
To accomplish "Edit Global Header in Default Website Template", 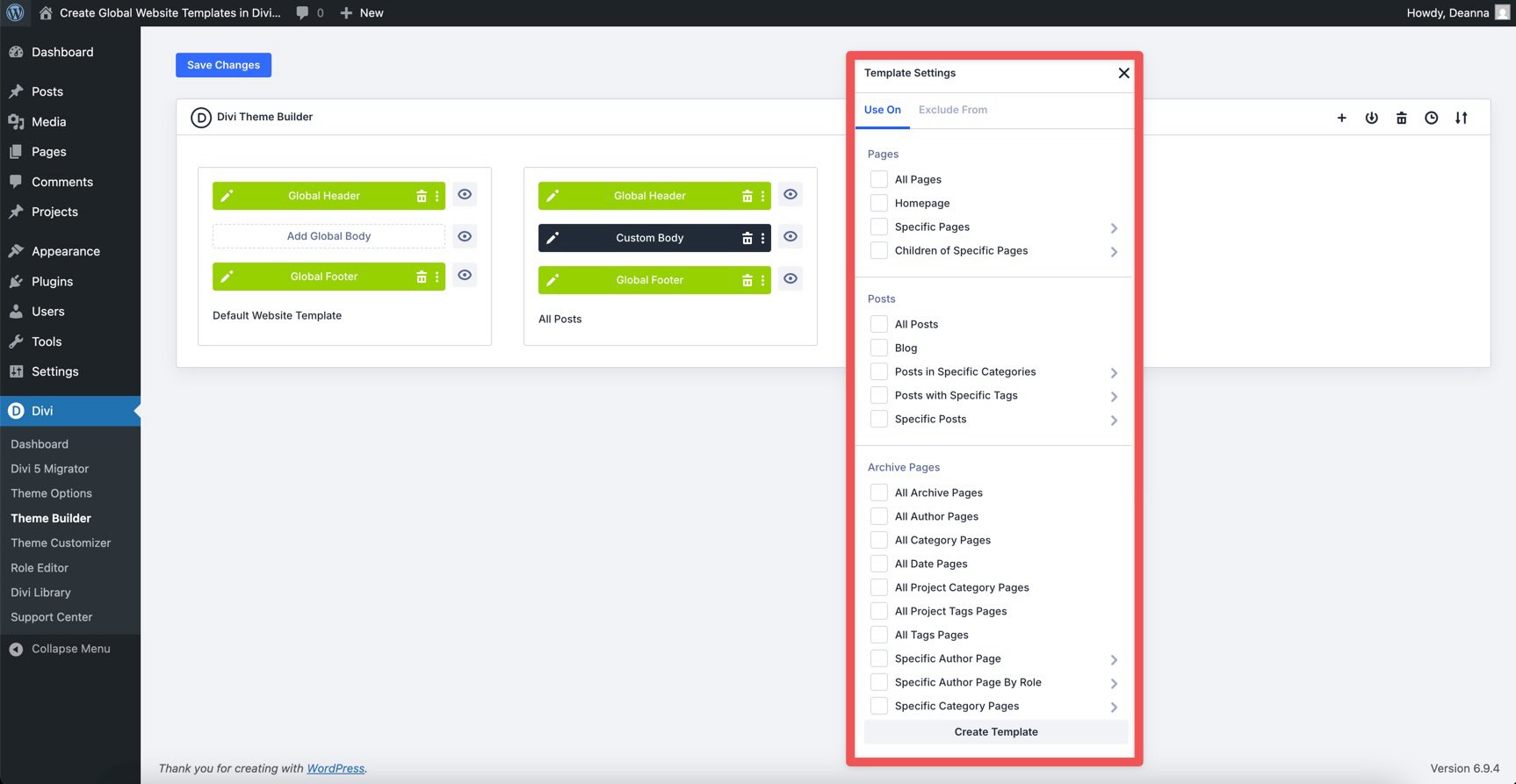I will pos(227,196).
